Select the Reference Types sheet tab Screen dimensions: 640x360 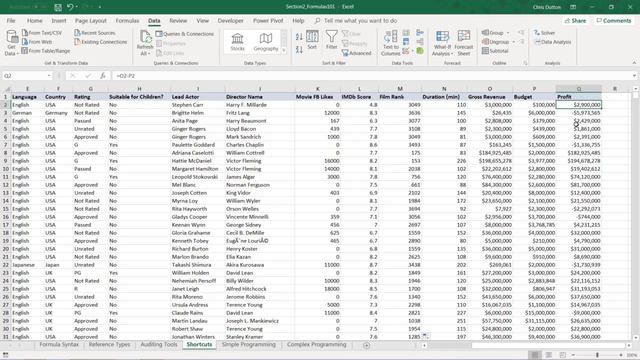(x=109, y=344)
